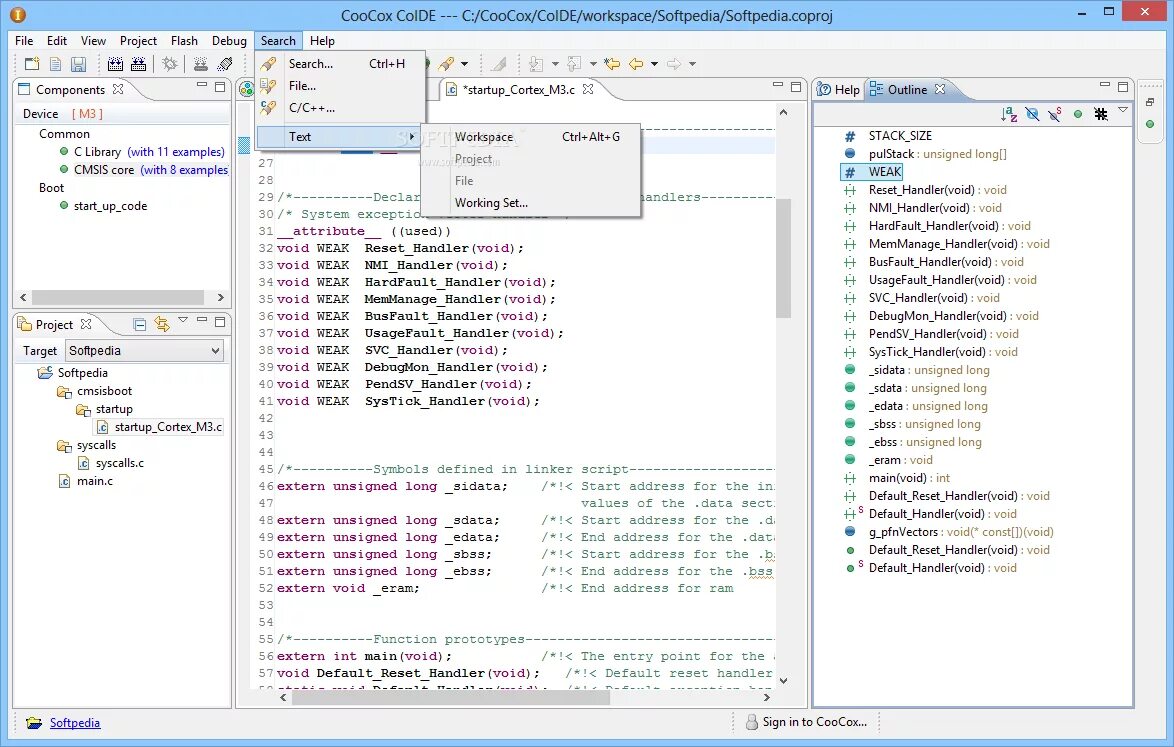Viewport: 1174px width, 747px height.
Task: Choose Search... from the Search menu
Action: click(340, 64)
